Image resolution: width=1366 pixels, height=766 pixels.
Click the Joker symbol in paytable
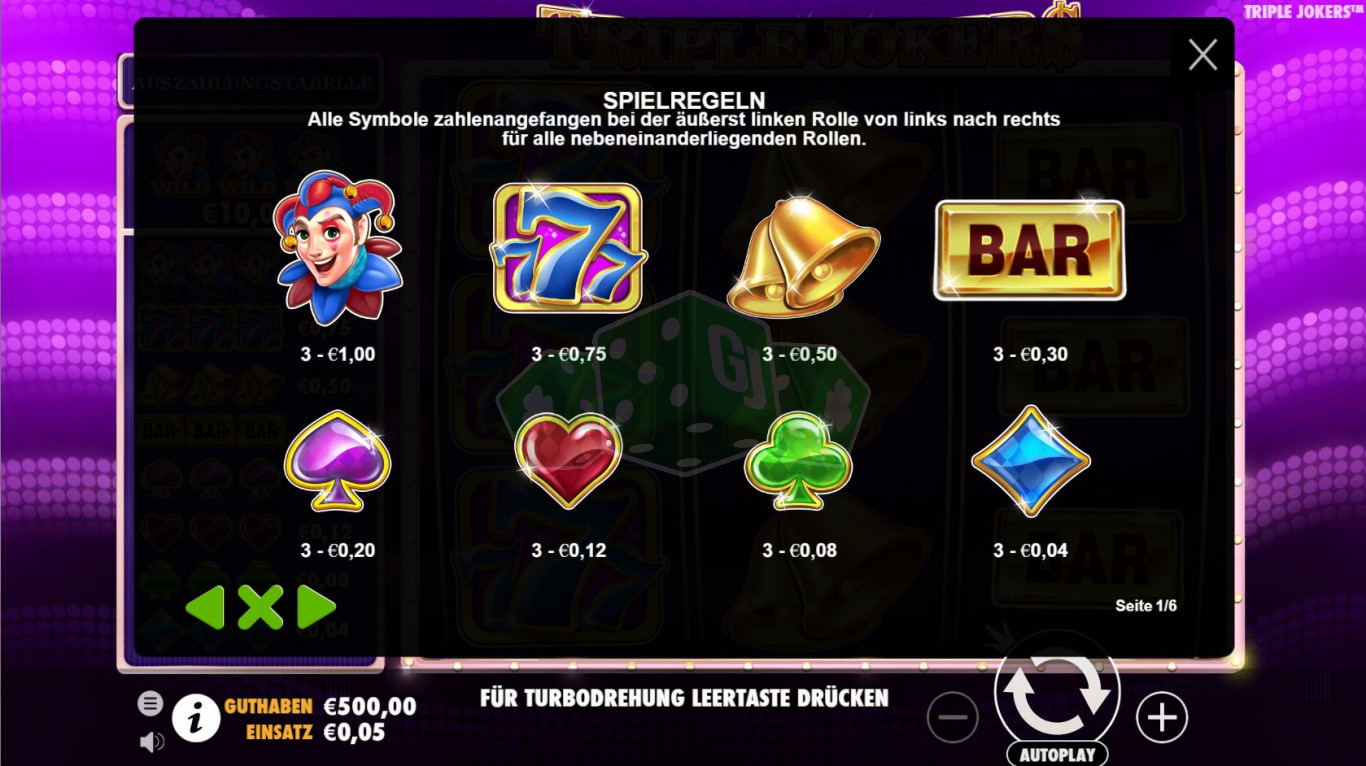click(338, 247)
